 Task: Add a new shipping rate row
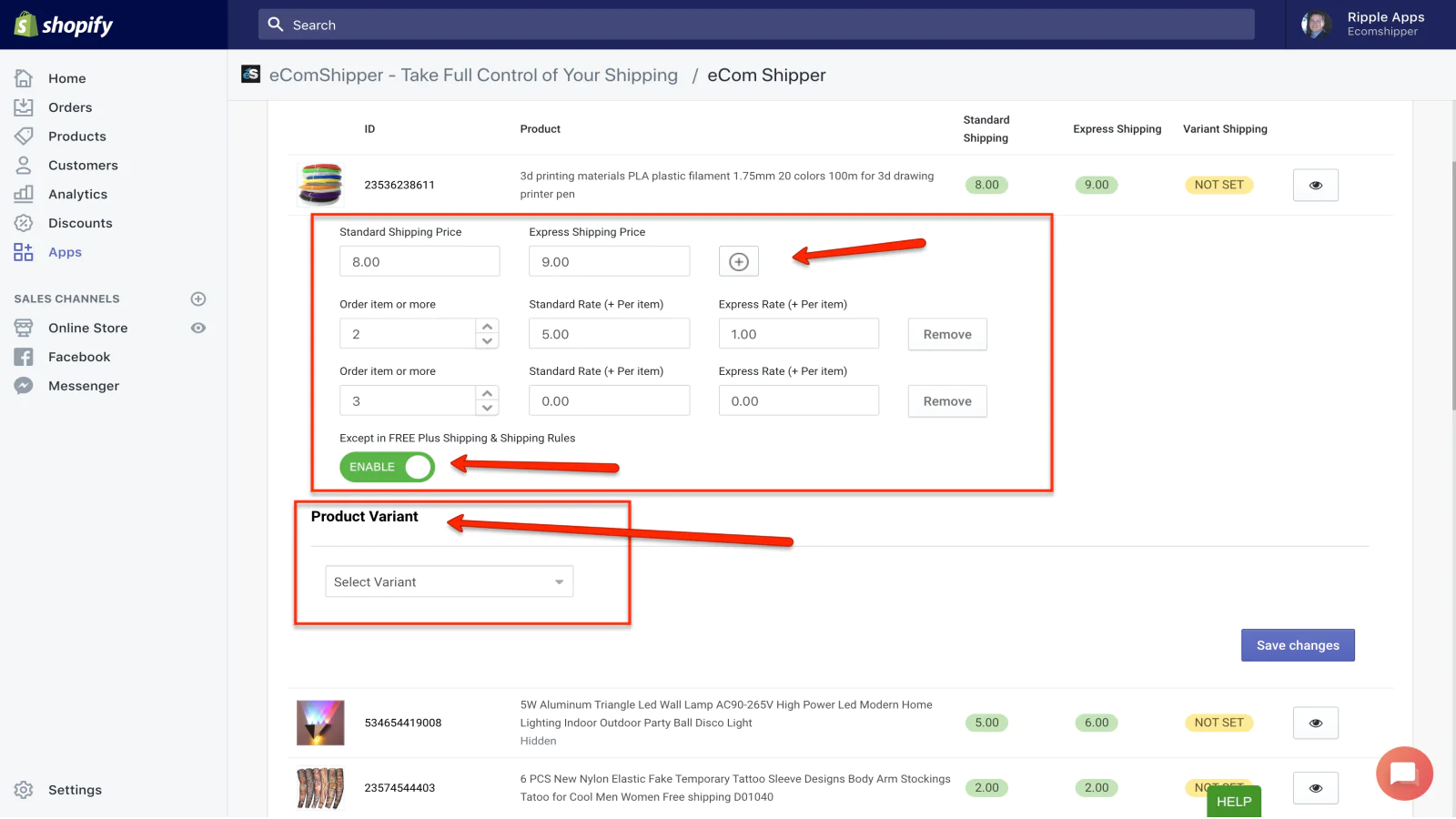(x=739, y=262)
